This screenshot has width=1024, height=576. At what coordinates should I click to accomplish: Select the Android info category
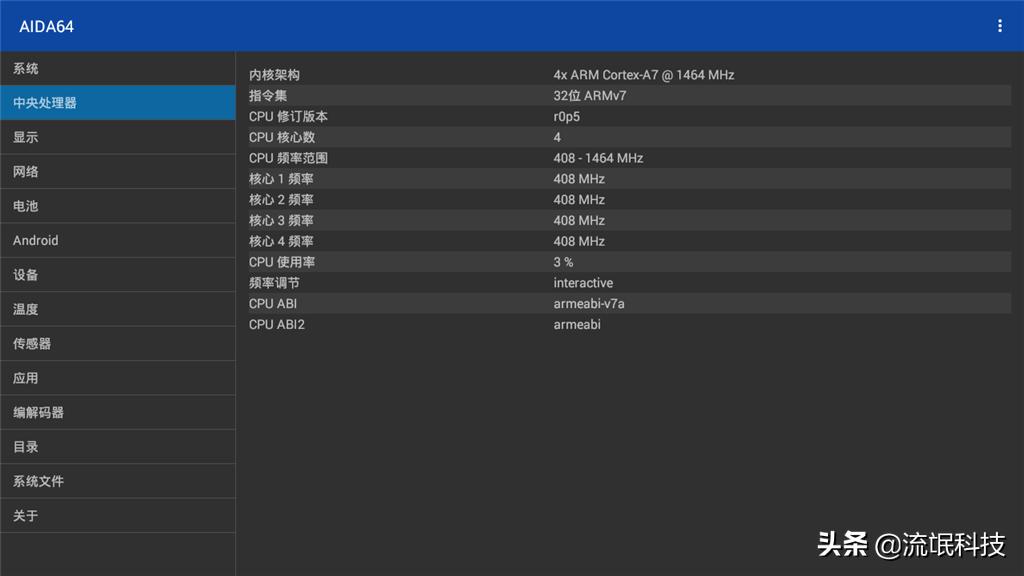[118, 240]
